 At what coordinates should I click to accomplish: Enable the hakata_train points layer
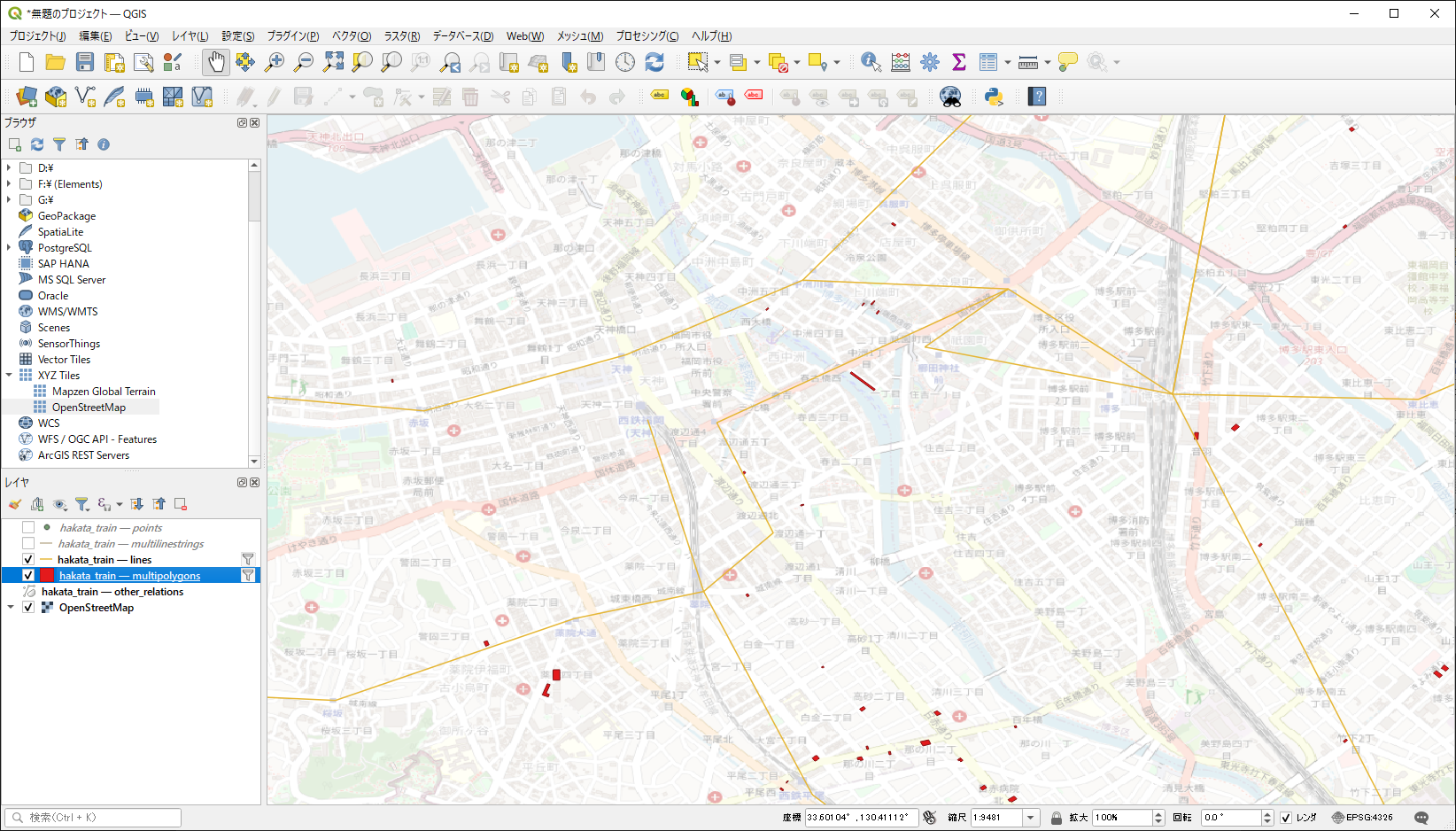point(28,528)
